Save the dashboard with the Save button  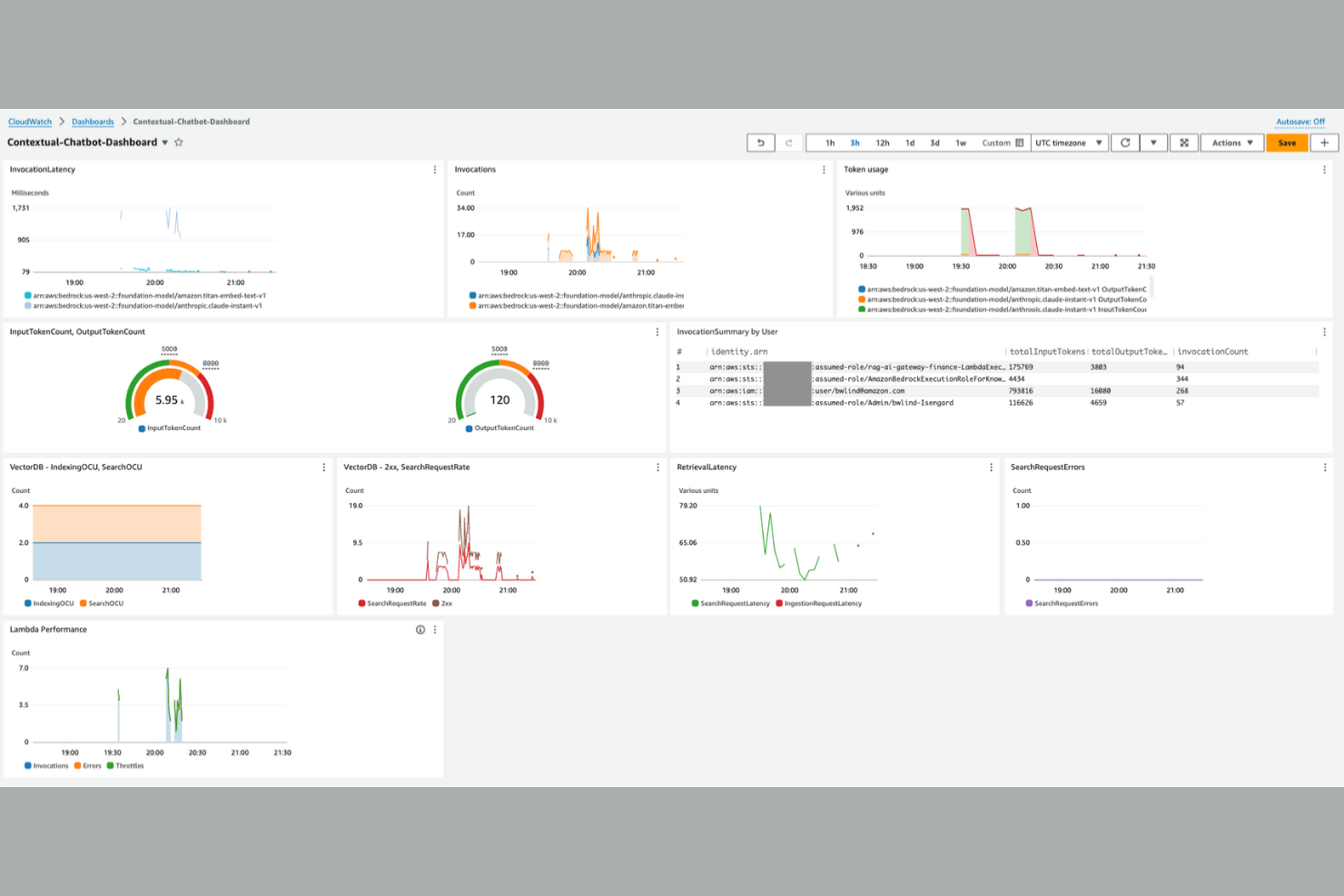coord(1287,143)
